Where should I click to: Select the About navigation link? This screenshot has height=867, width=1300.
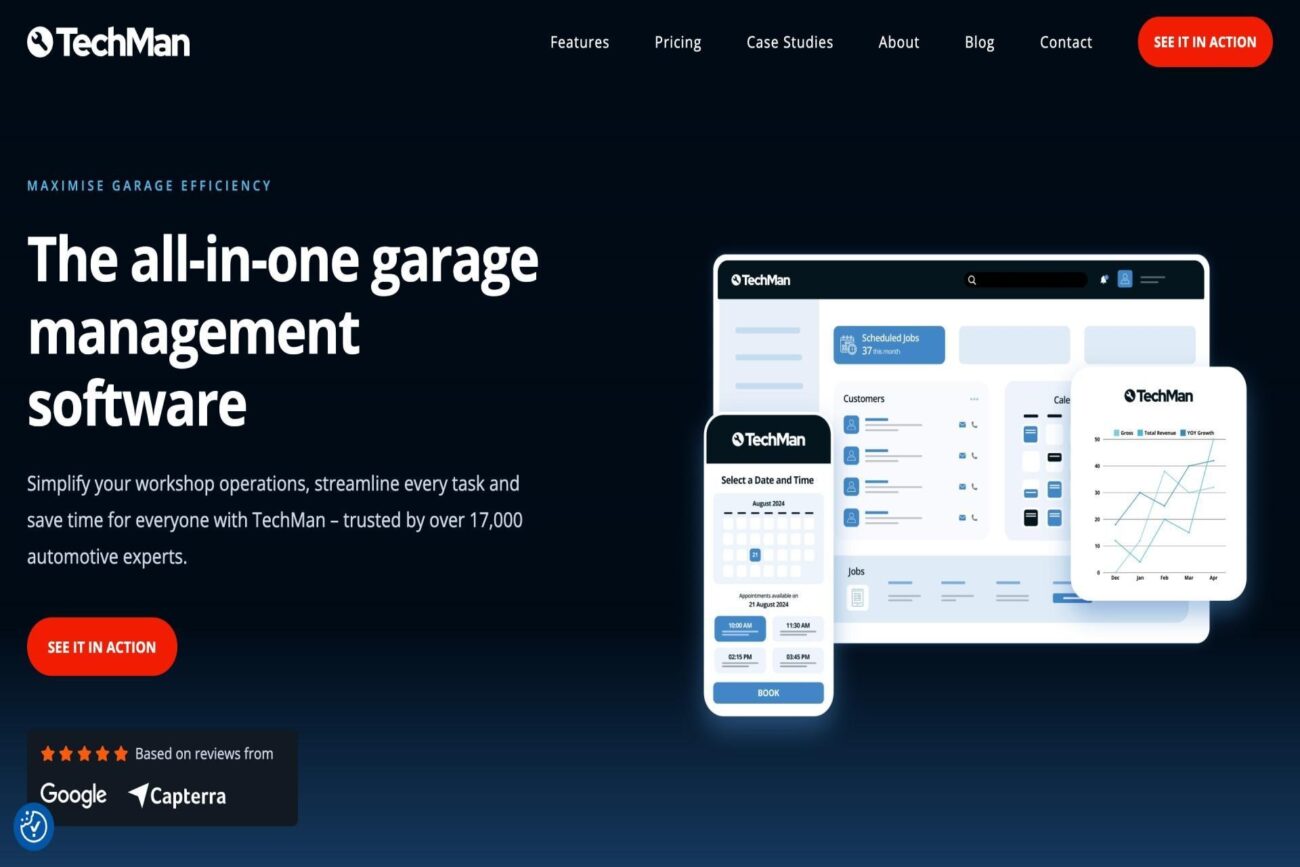pos(898,42)
